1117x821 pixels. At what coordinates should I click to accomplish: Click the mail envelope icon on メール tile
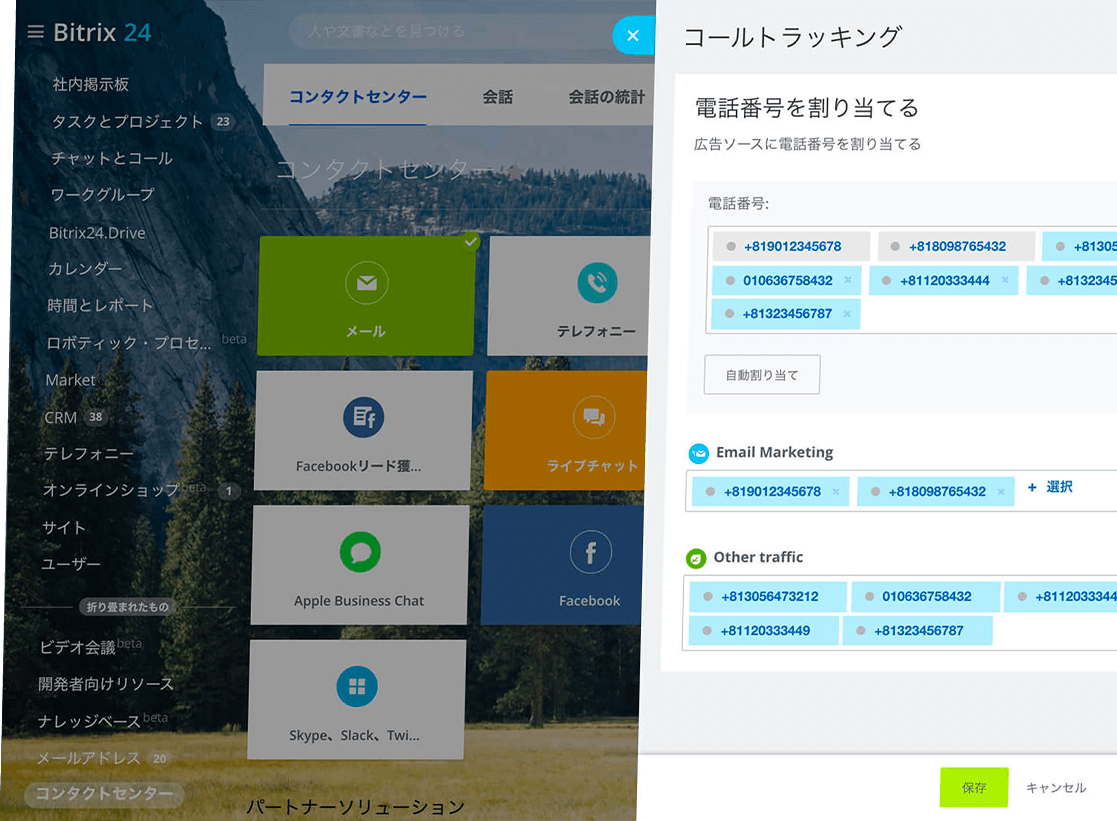point(366,283)
